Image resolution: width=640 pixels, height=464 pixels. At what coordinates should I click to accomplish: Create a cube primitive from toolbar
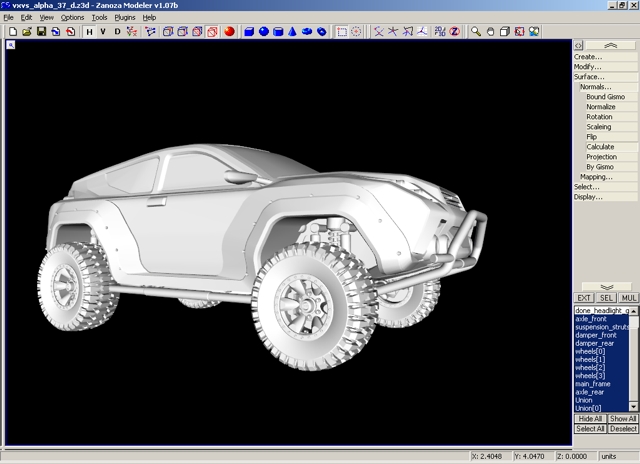249,31
